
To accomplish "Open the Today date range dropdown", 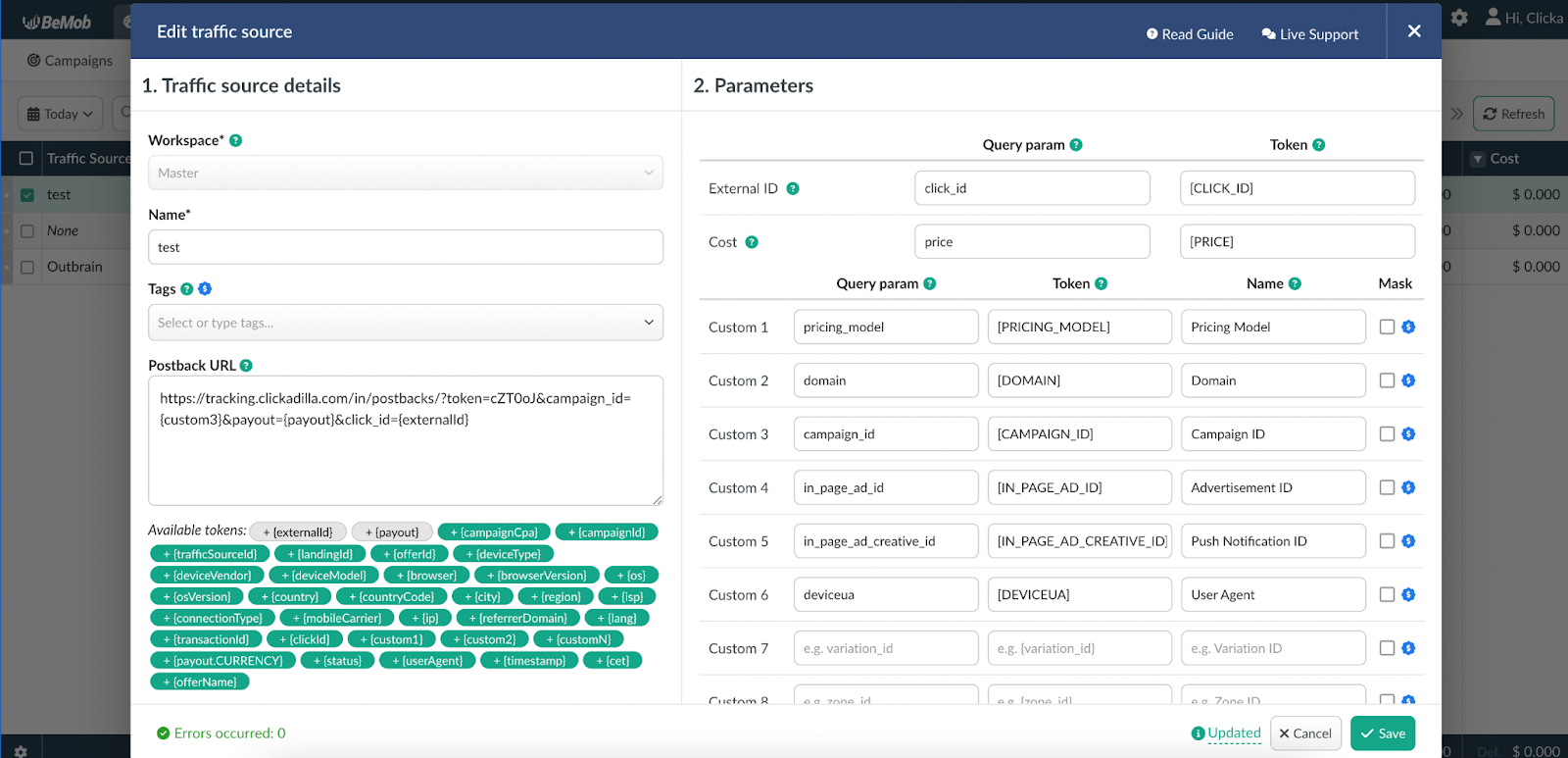I will click(60, 114).
